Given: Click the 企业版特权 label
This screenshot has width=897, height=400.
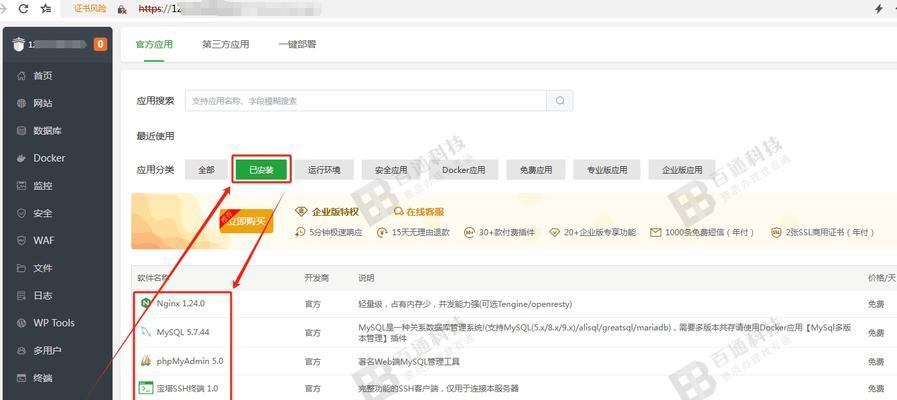Looking at the screenshot, I should 335,212.
